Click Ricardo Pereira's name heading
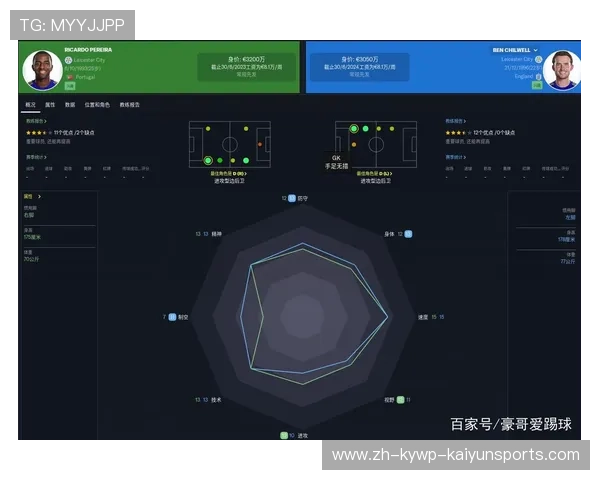 coord(88,50)
